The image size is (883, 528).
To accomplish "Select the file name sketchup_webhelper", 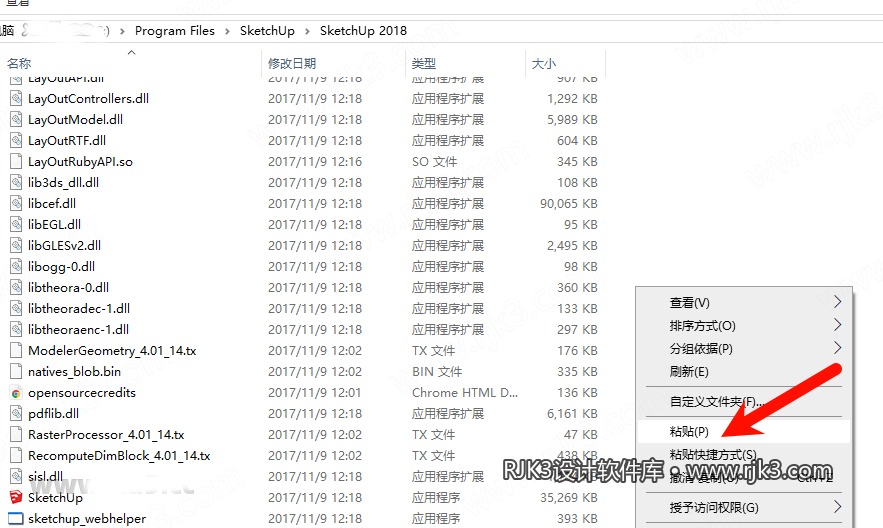I will (87, 518).
